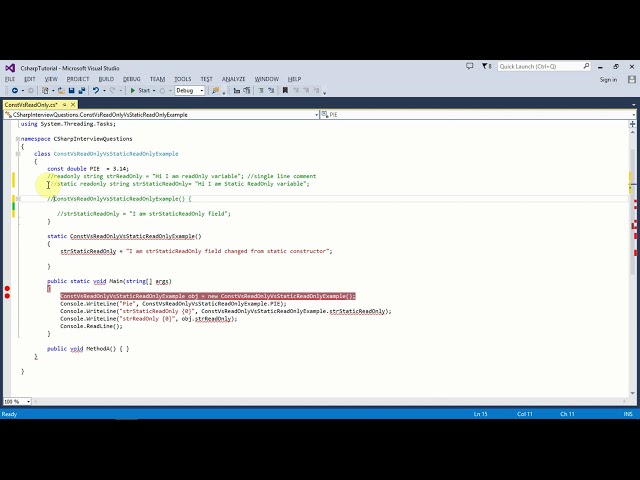Click the Quick Launch magnifier icon
Image resolution: width=640 pixels, height=480 pixels.
click(x=586, y=66)
